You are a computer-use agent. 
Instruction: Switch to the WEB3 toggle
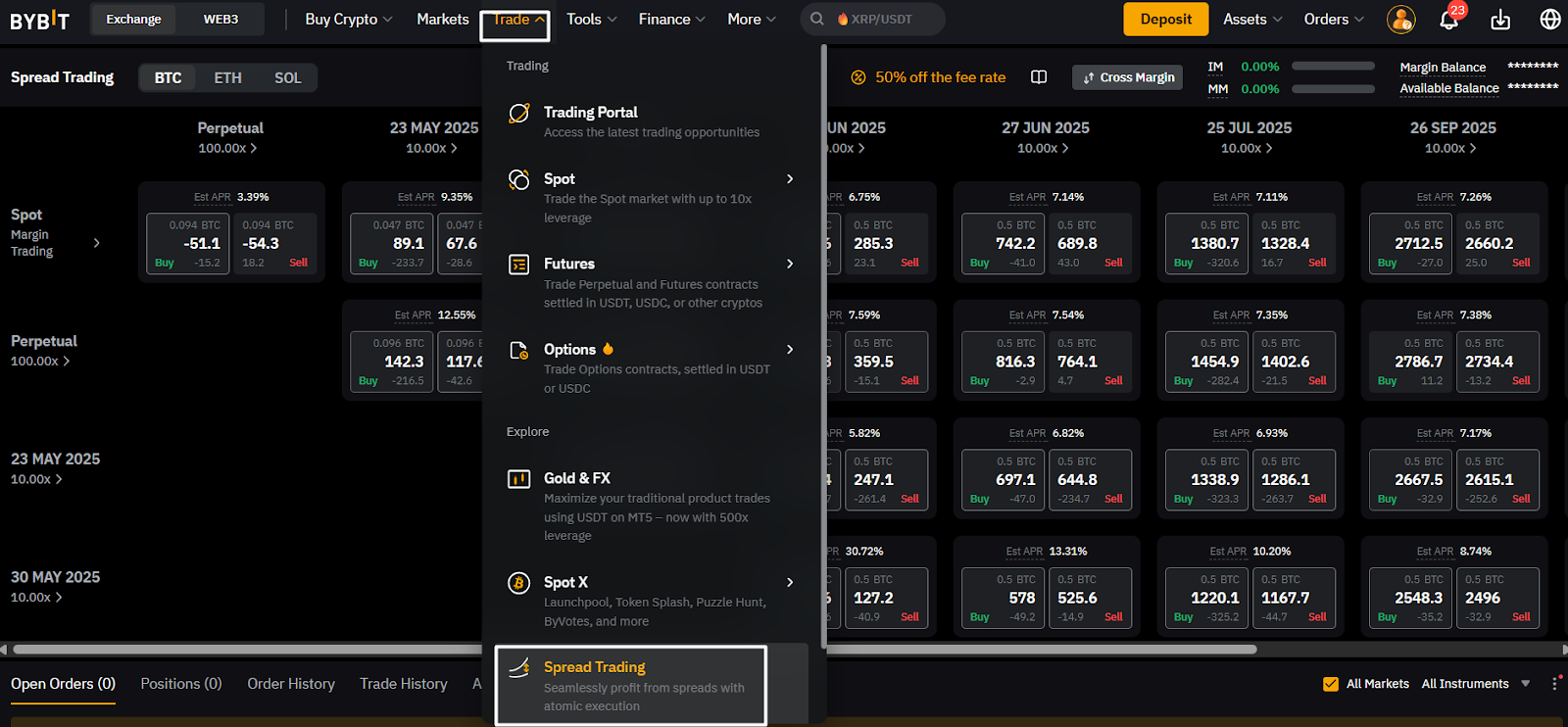pyautogui.click(x=220, y=20)
